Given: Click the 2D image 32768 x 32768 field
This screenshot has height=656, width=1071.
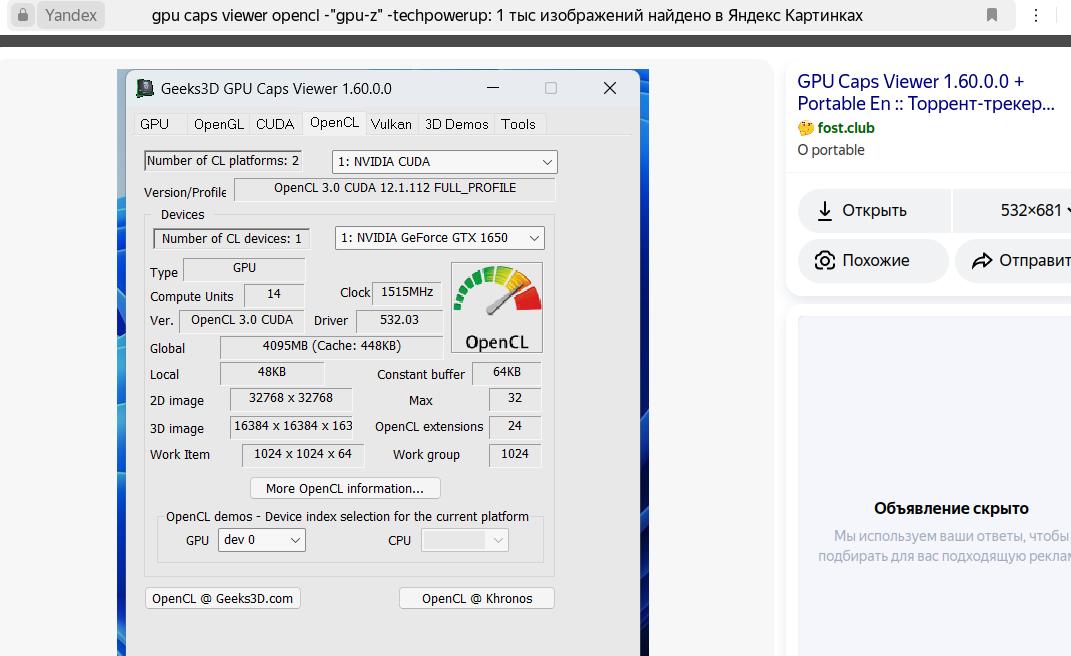Looking at the screenshot, I should [x=291, y=398].
